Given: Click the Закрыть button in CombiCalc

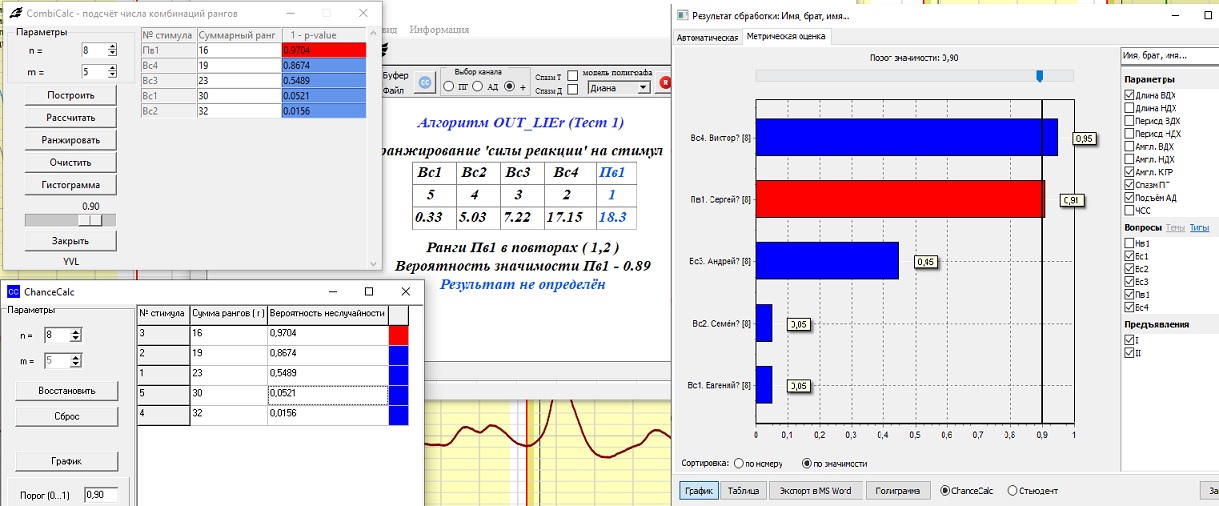Looking at the screenshot, I should [71, 241].
